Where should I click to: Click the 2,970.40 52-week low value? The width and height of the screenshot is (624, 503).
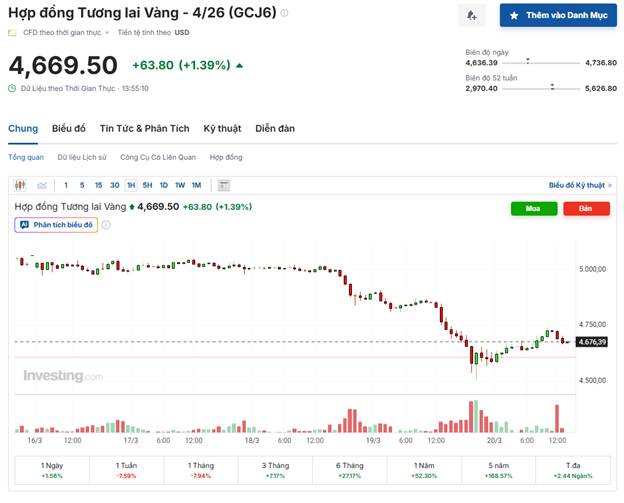point(482,88)
